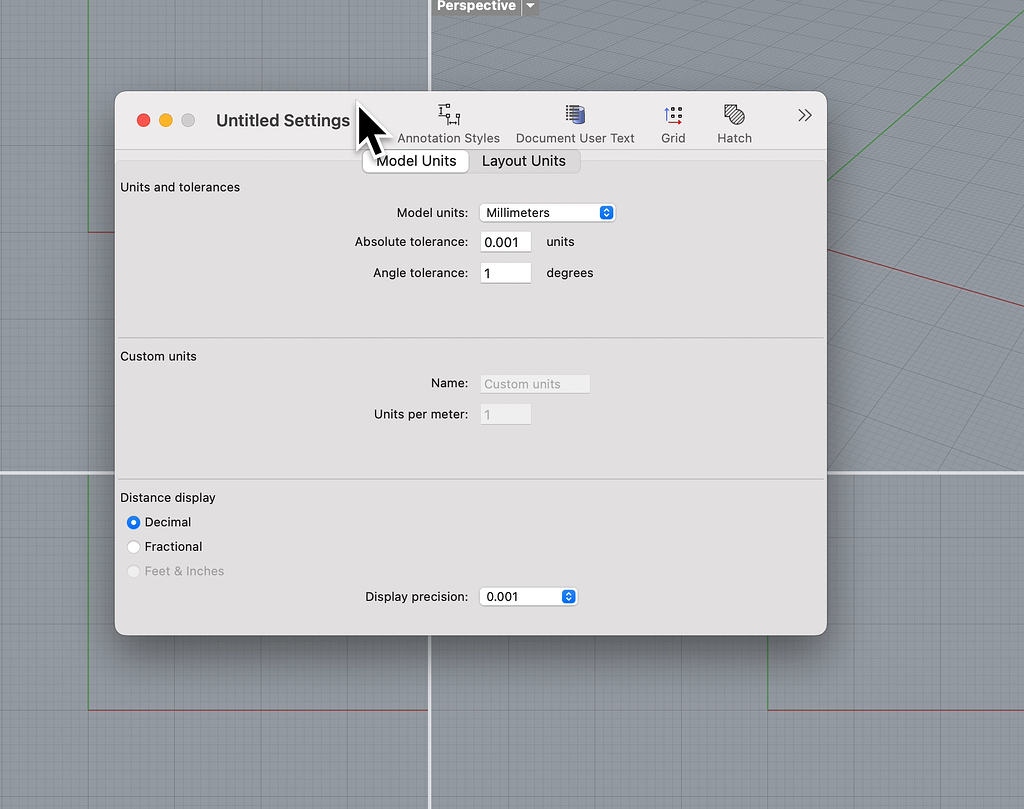This screenshot has width=1024, height=809.
Task: Click the Absolute tolerance input field
Action: click(505, 241)
